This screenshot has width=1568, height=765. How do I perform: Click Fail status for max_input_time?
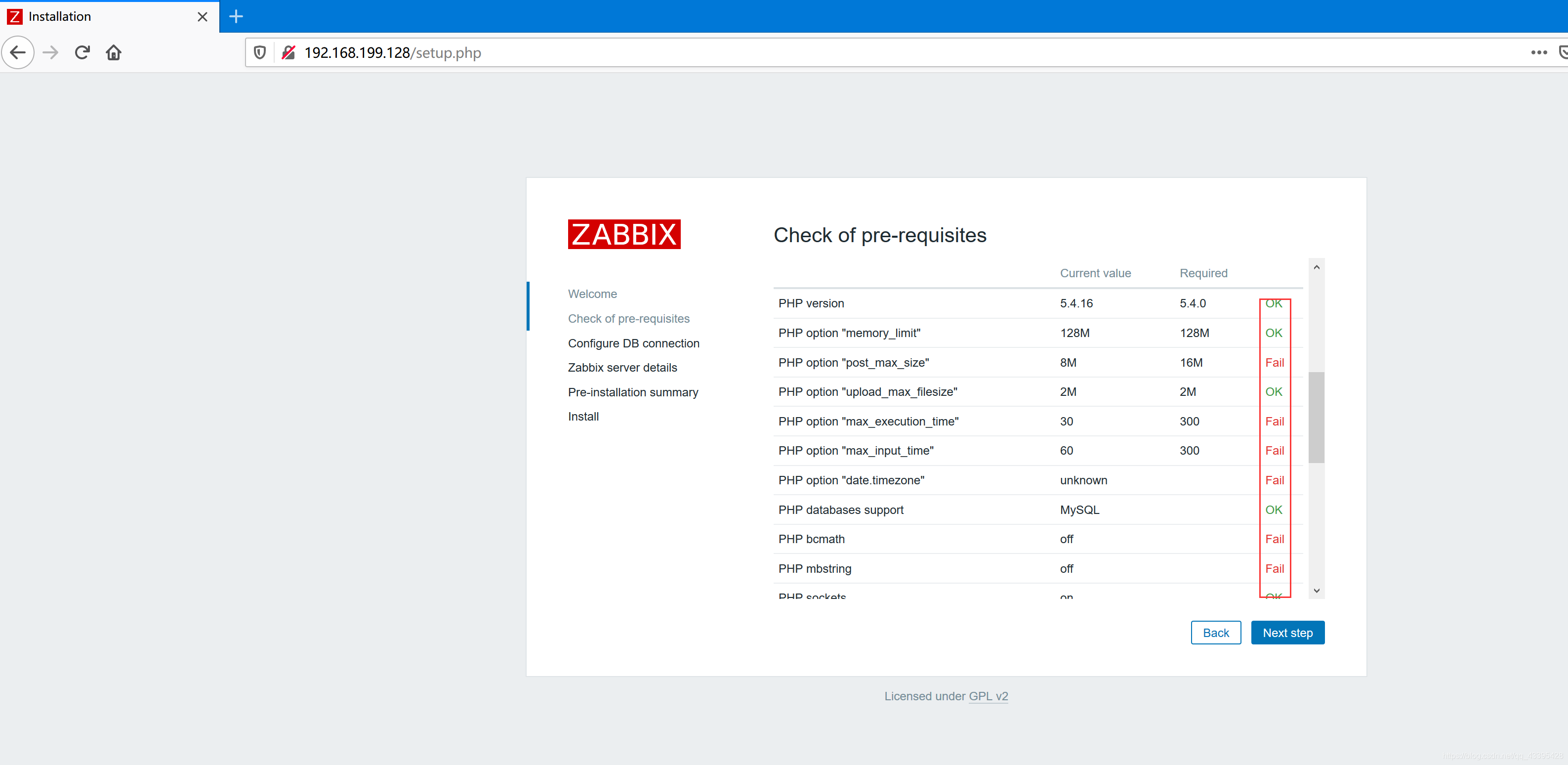pyautogui.click(x=1274, y=451)
